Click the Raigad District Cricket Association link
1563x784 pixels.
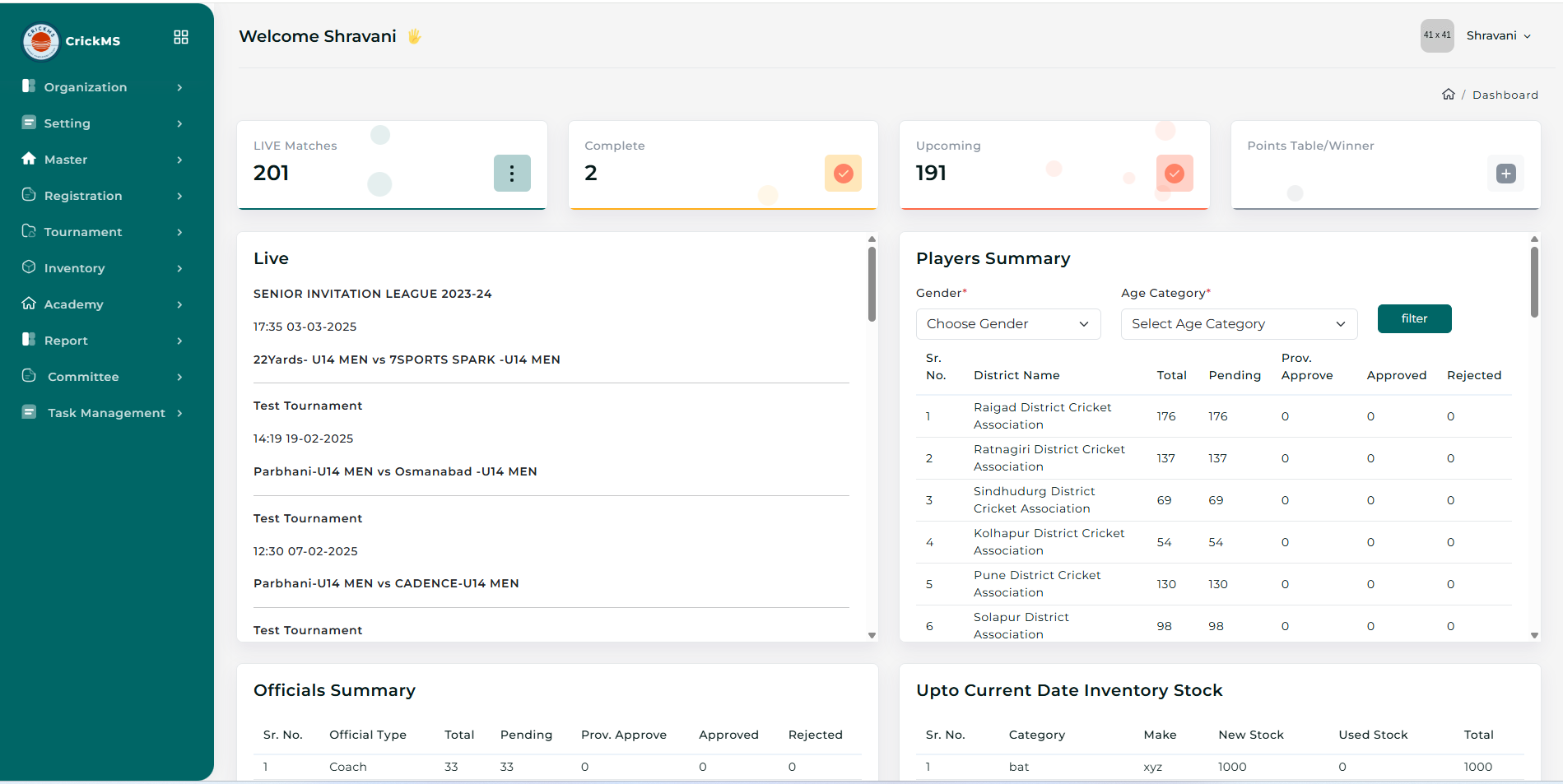pyautogui.click(x=1042, y=415)
